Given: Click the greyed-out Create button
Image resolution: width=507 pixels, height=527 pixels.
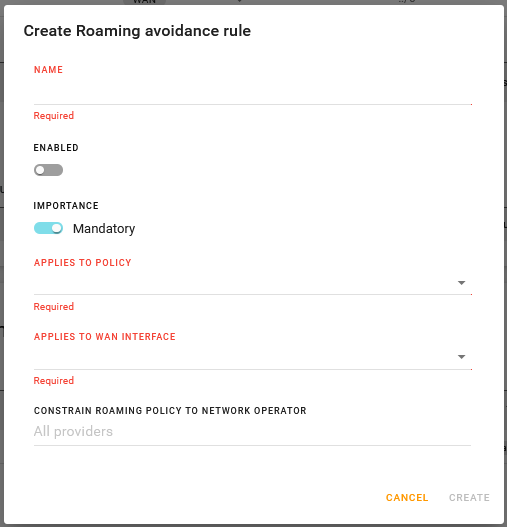Looking at the screenshot, I should pyautogui.click(x=469, y=497).
